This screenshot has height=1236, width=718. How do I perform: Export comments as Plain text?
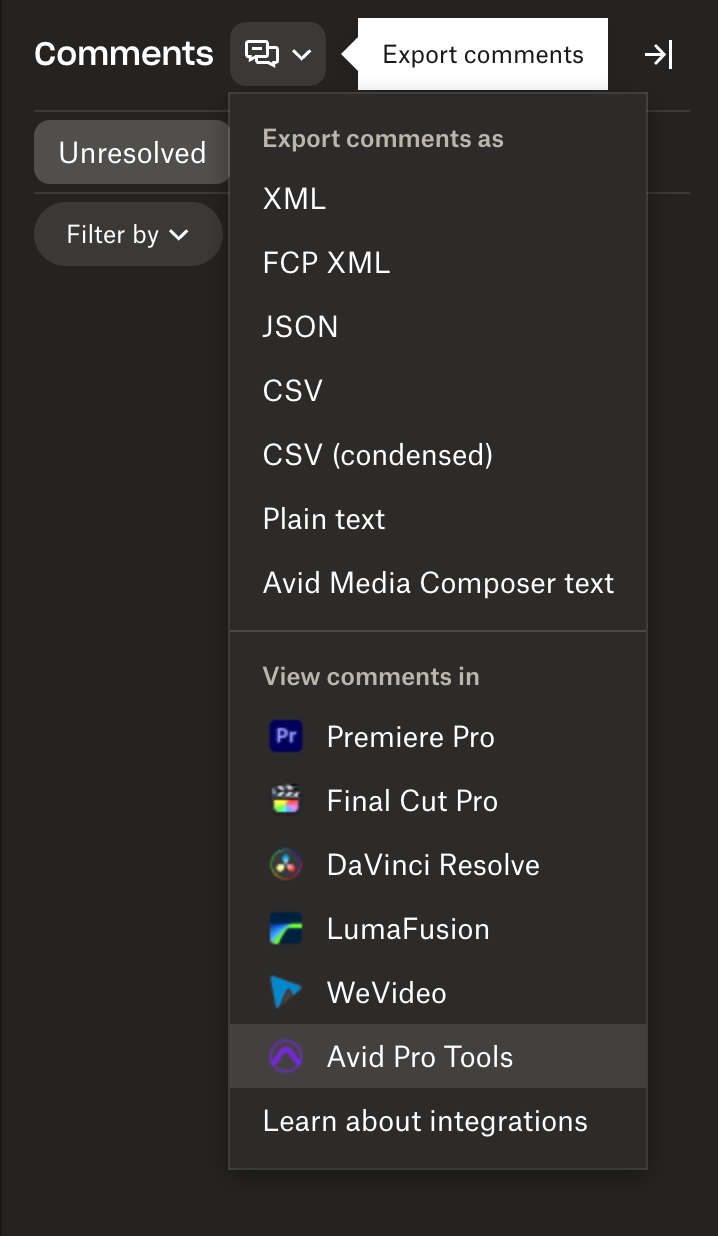coord(324,519)
